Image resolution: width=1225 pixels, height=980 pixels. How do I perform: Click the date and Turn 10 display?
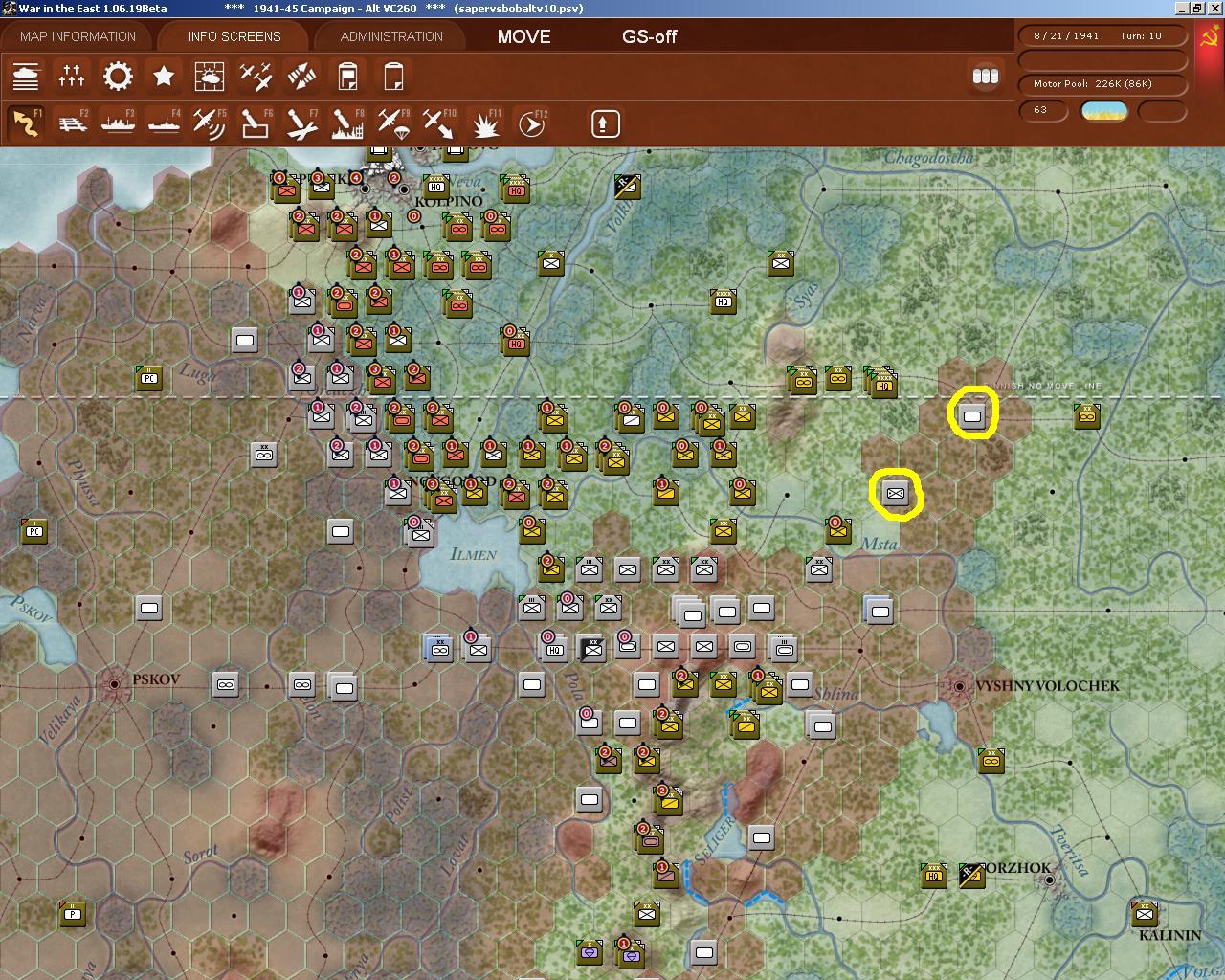(1102, 35)
